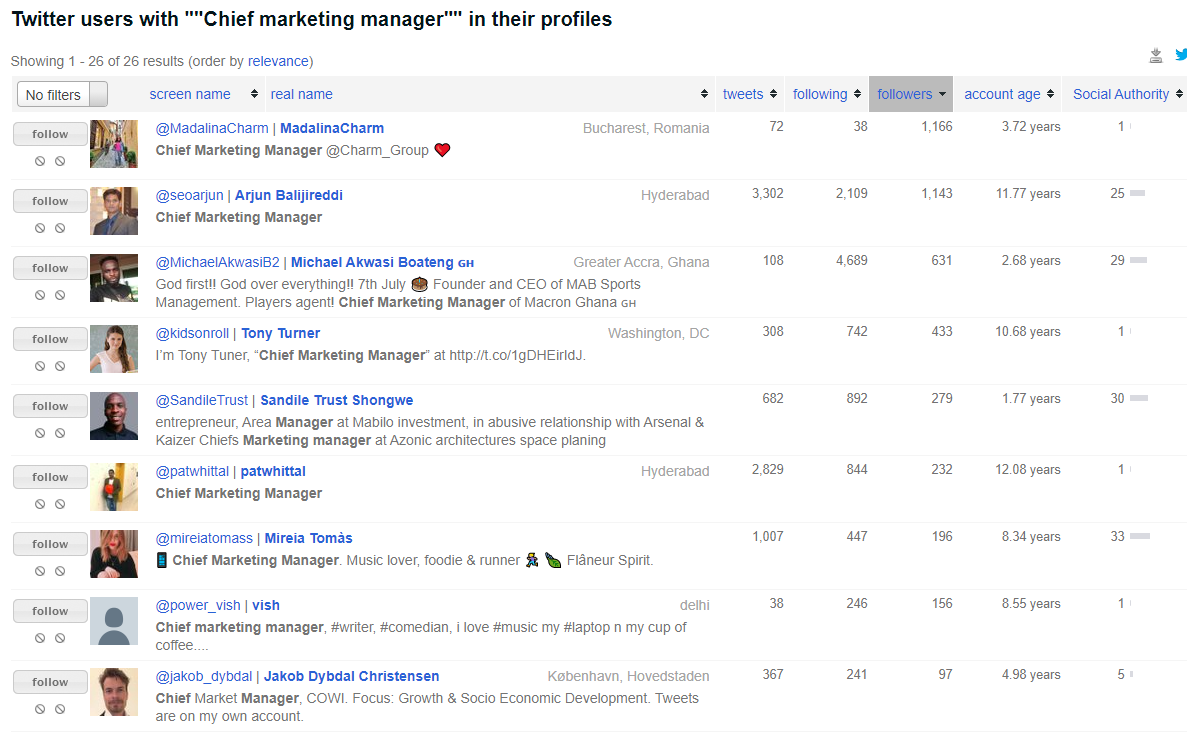This screenshot has width=1187, height=733.
Task: Open the @mireiatomass profile link
Action: (204, 538)
